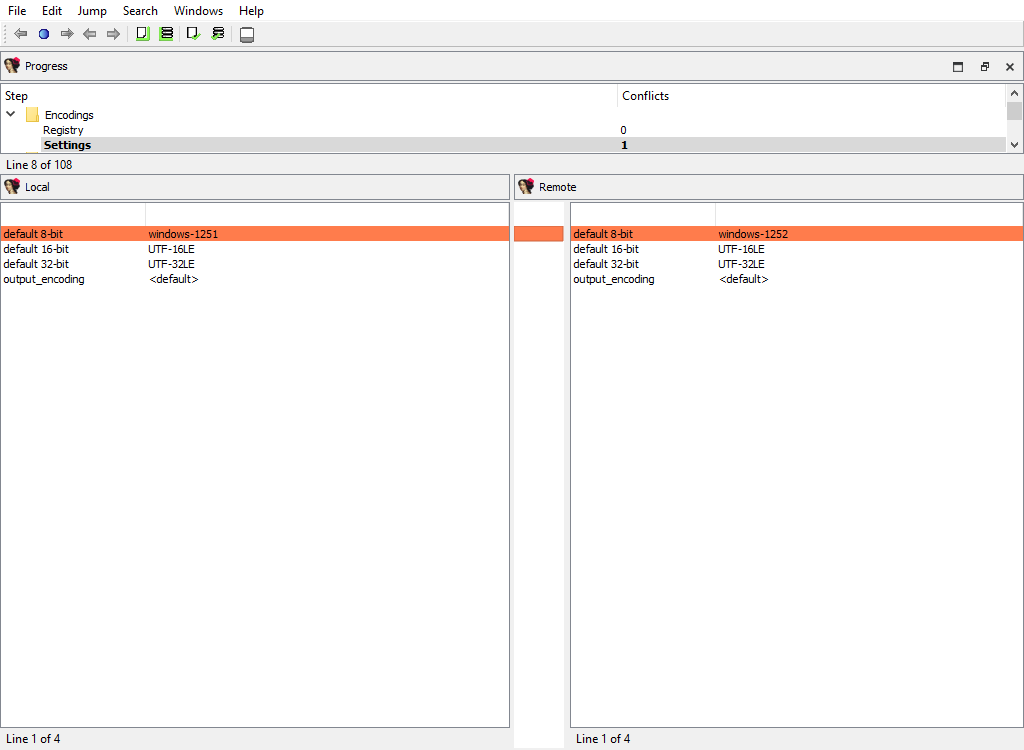Open the File menu
Viewport: 1024px width, 750px height.
[16, 10]
